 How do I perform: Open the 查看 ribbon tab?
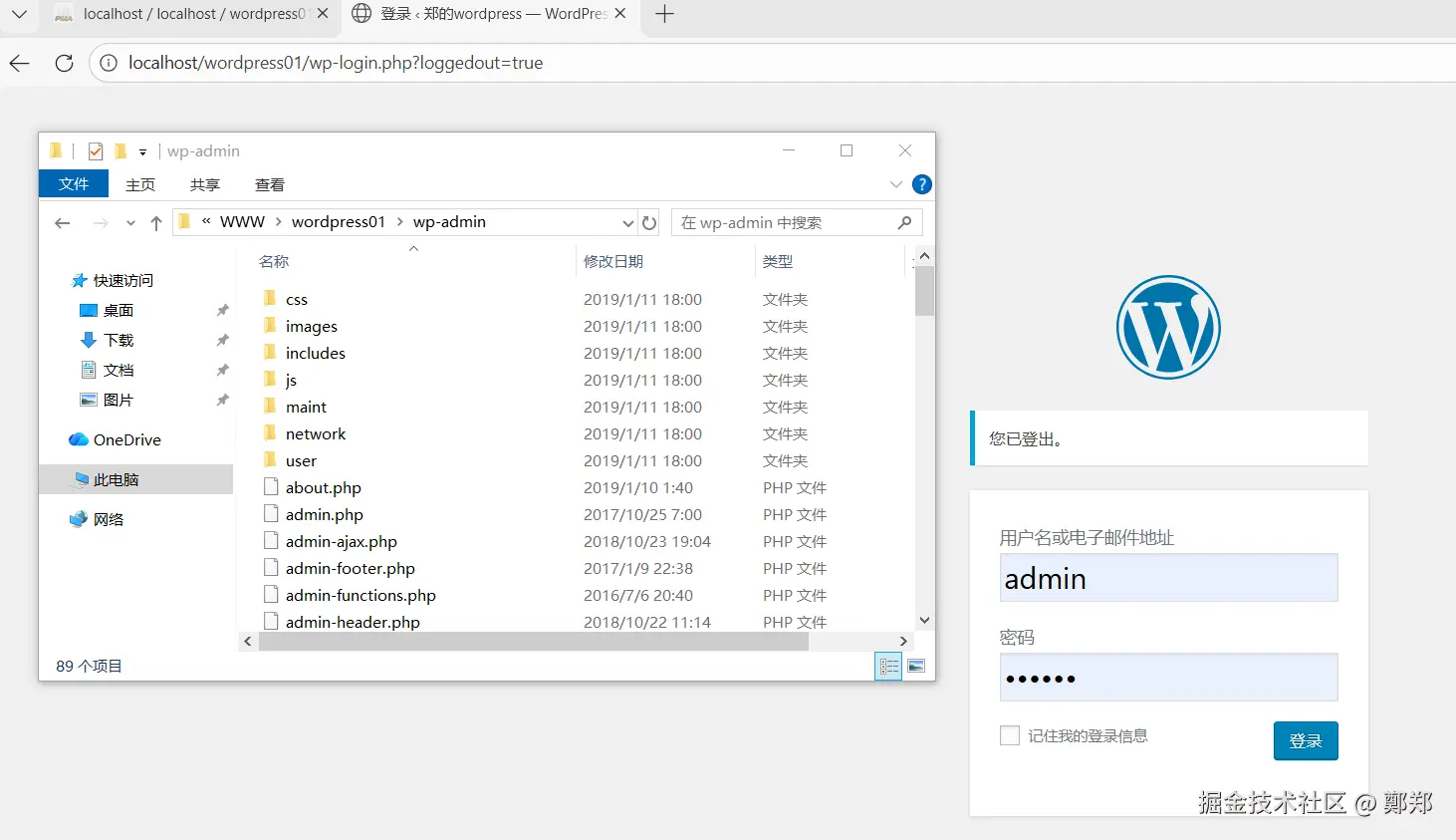tap(270, 184)
